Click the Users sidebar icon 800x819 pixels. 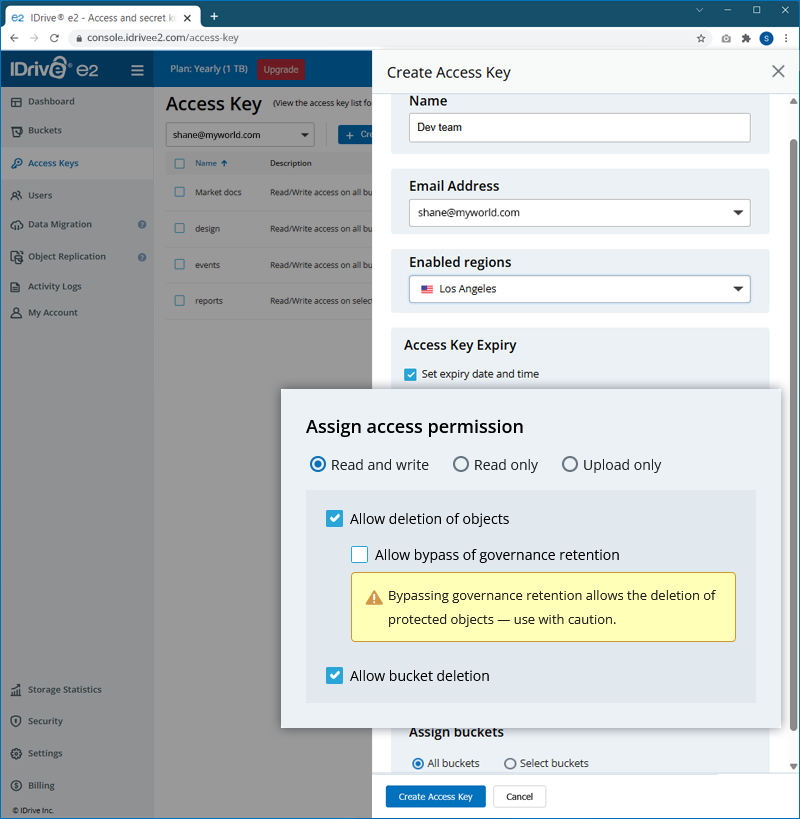16,195
